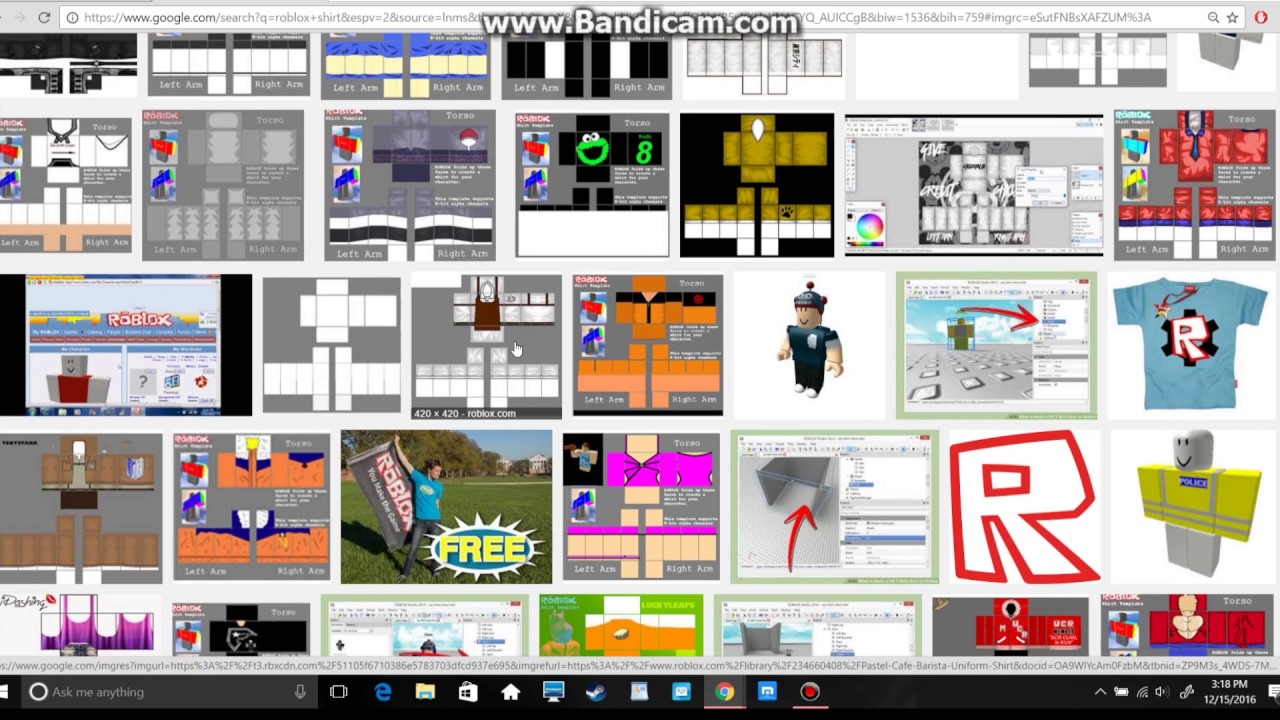1280x720 pixels.
Task: Launch Microsoft Edge from the taskbar
Action: 383,692
